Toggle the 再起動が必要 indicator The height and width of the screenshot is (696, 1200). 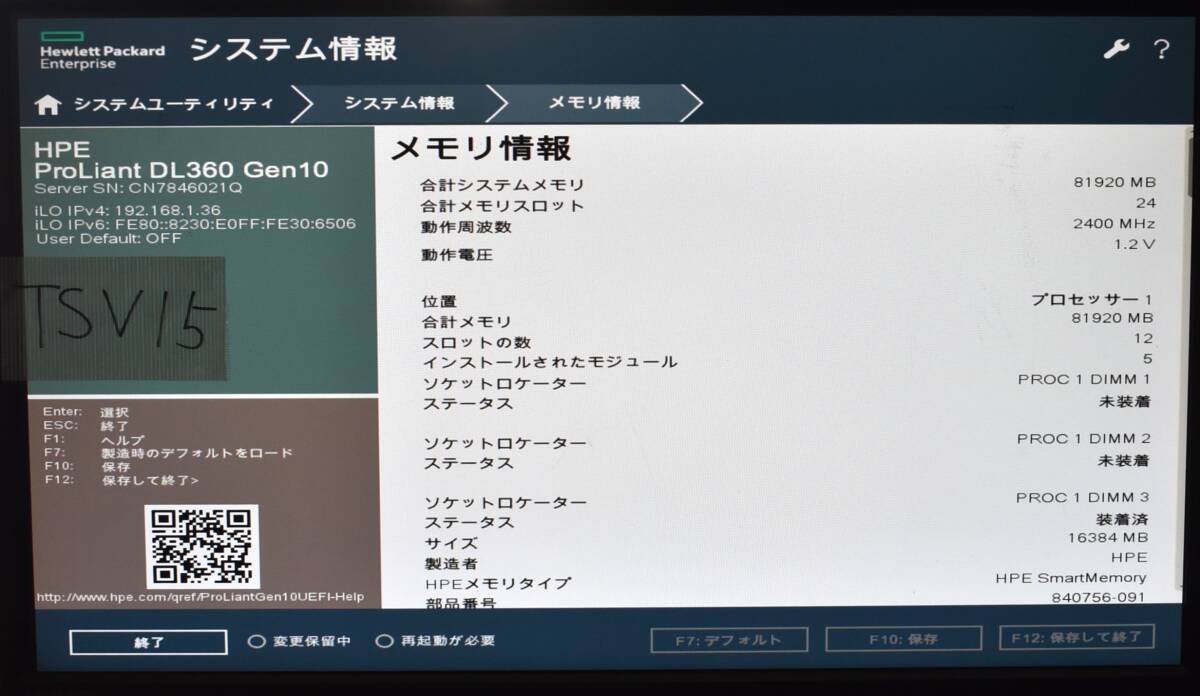pyautogui.click(x=435, y=641)
